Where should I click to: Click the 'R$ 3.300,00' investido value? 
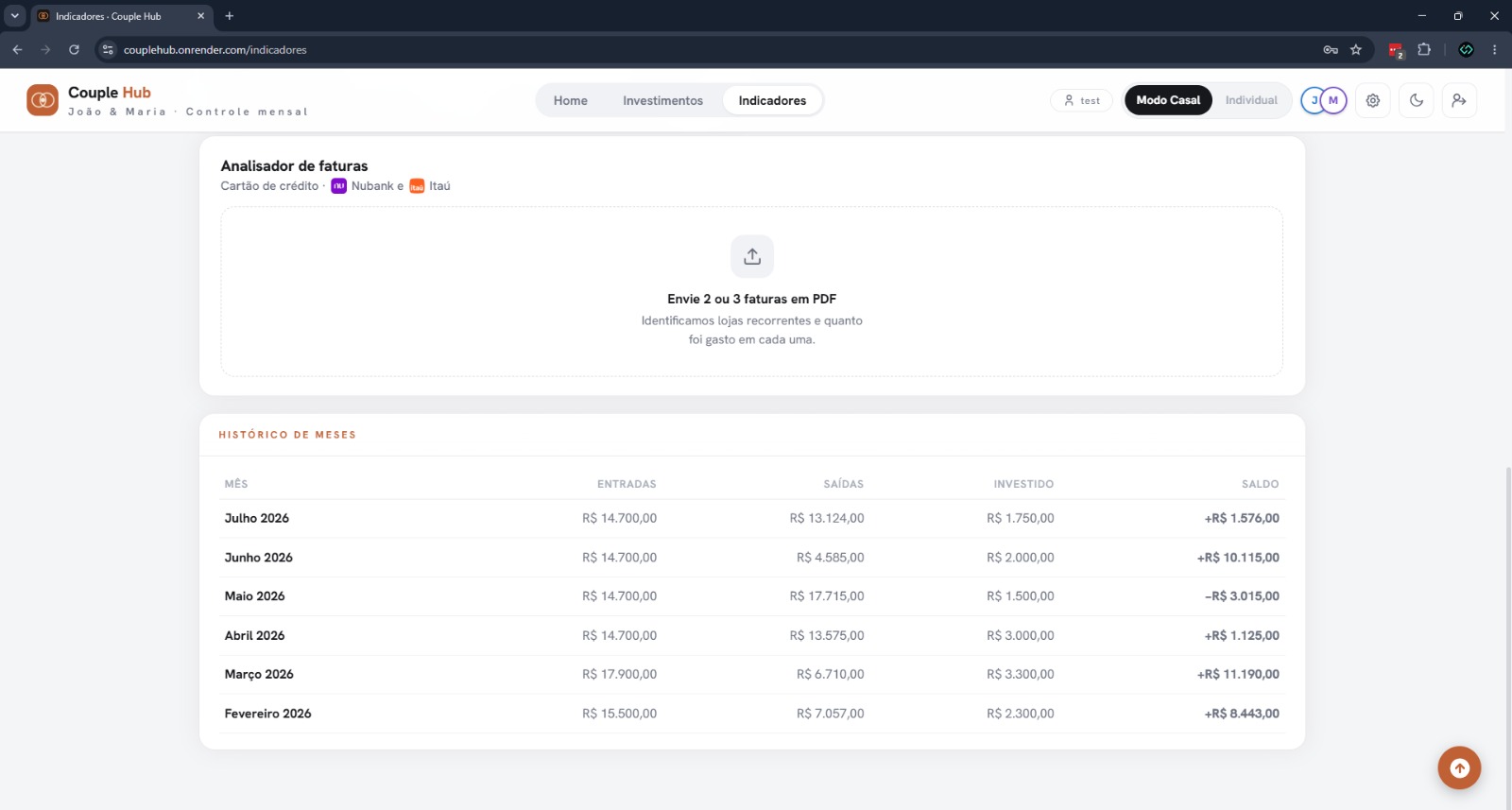pos(1021,675)
